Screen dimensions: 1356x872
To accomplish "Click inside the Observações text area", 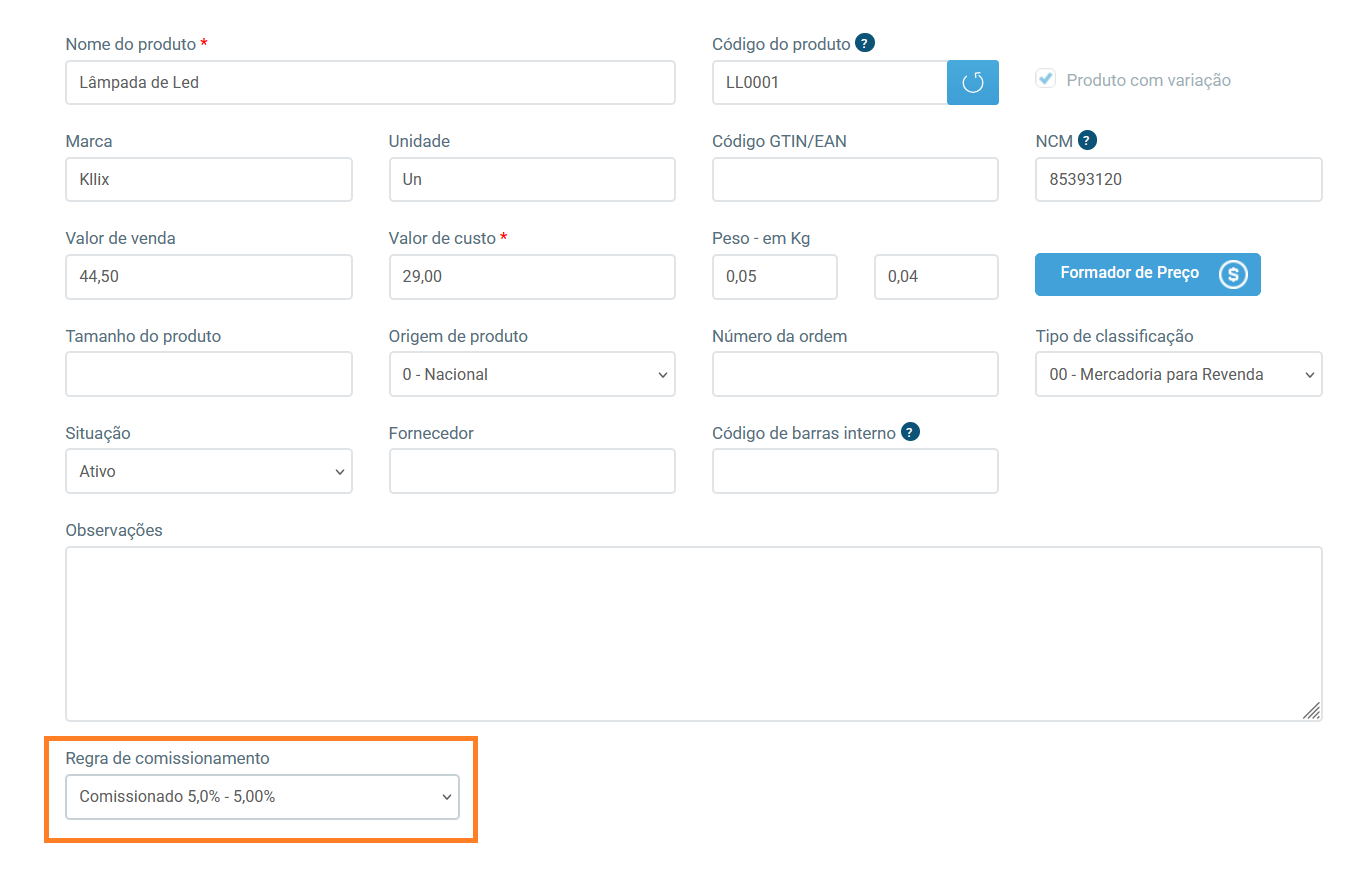I will tap(693, 633).
